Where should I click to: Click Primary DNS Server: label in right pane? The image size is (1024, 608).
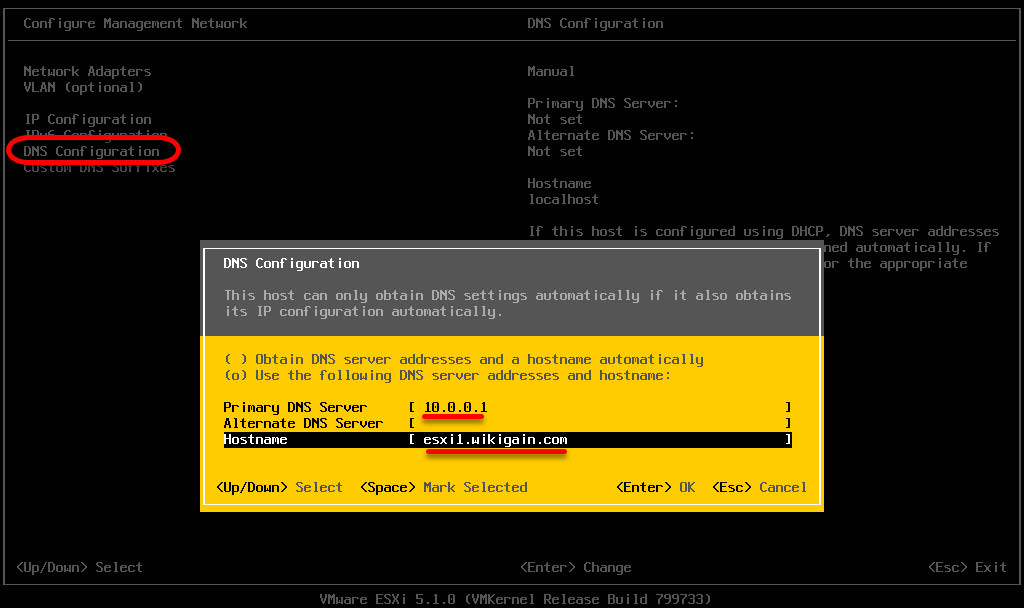point(603,103)
